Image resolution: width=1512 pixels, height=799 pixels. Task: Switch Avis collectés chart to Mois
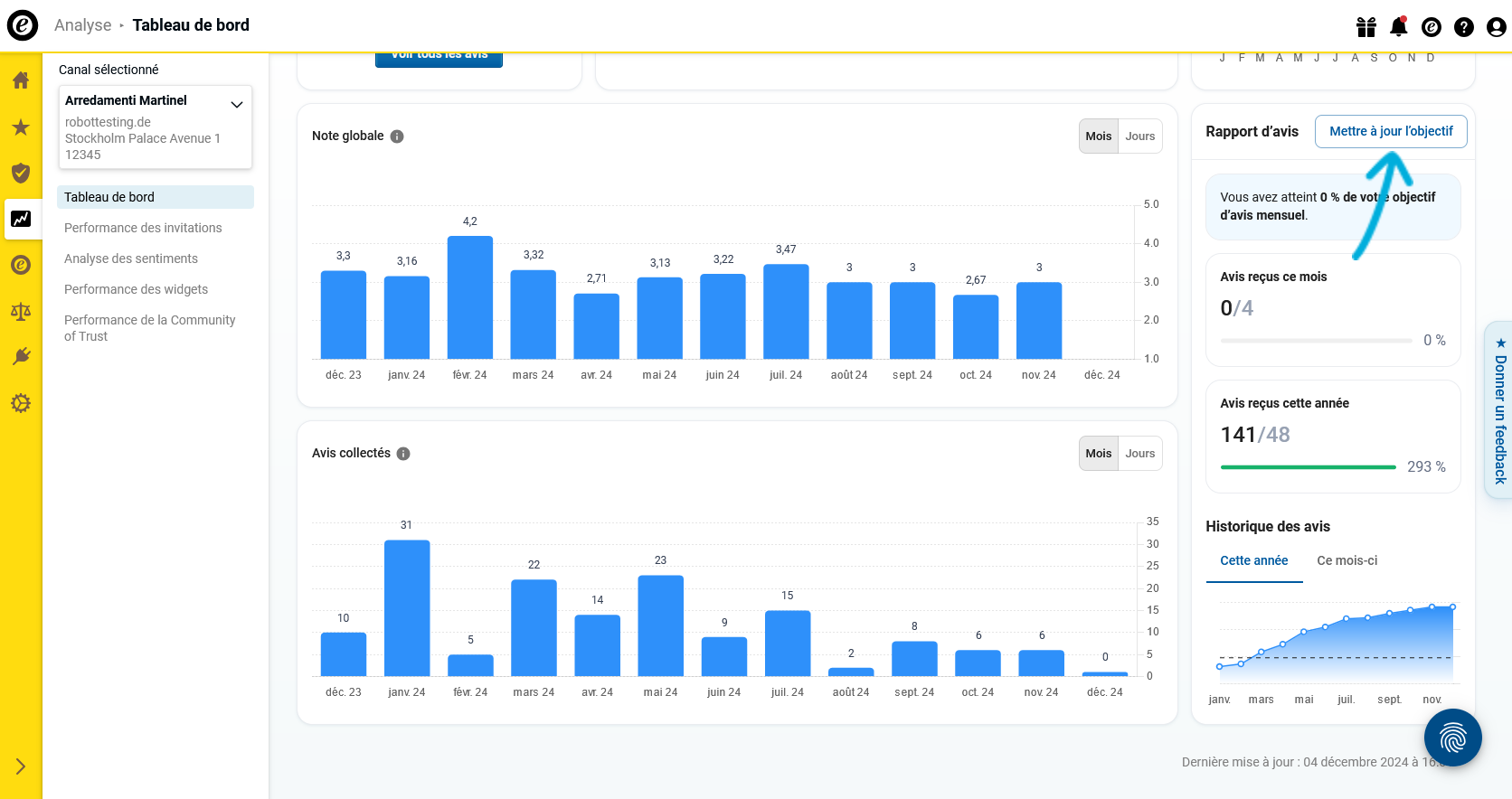point(1099,454)
